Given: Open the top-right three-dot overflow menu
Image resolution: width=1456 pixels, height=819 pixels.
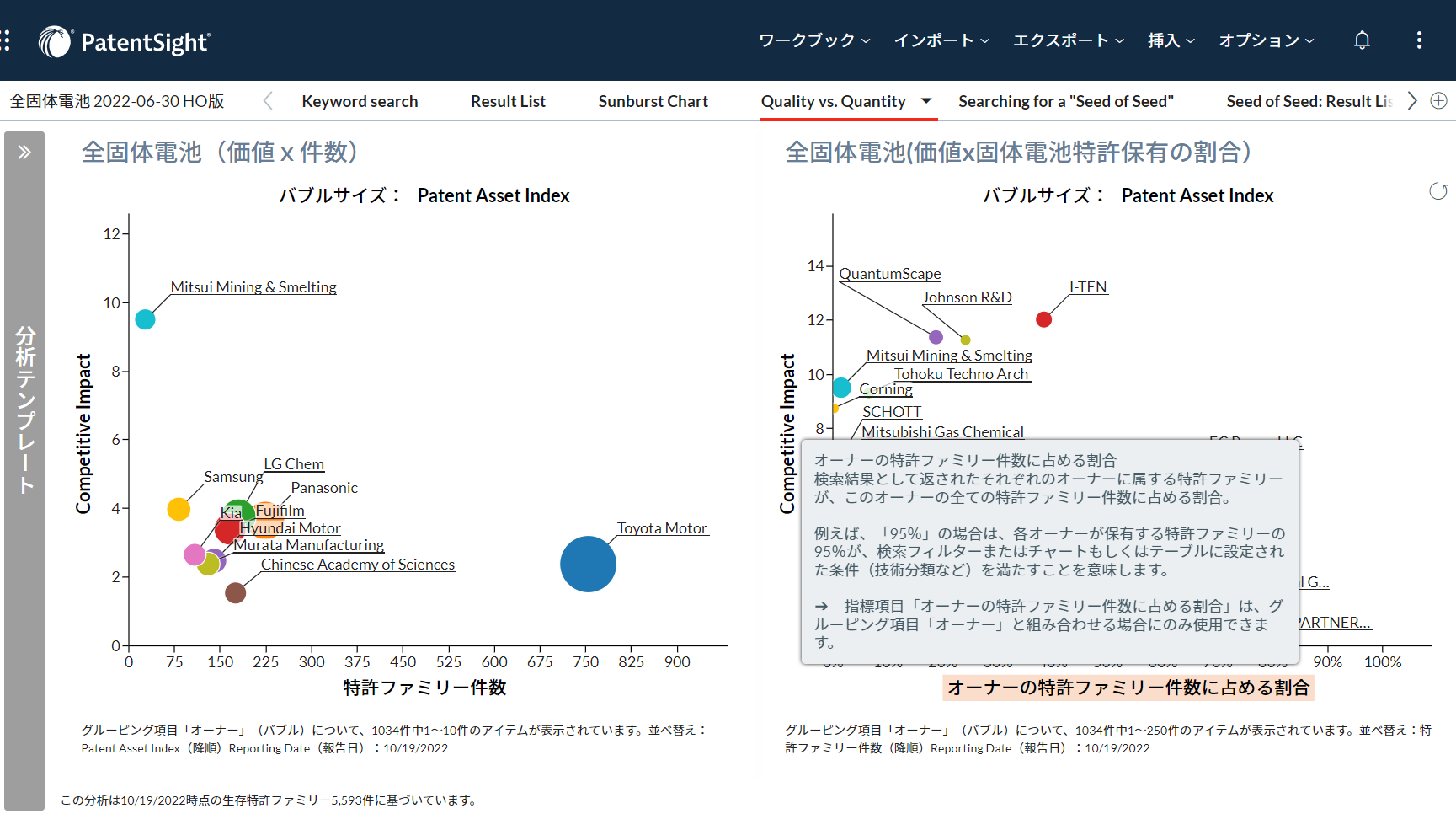Looking at the screenshot, I should [x=1420, y=40].
